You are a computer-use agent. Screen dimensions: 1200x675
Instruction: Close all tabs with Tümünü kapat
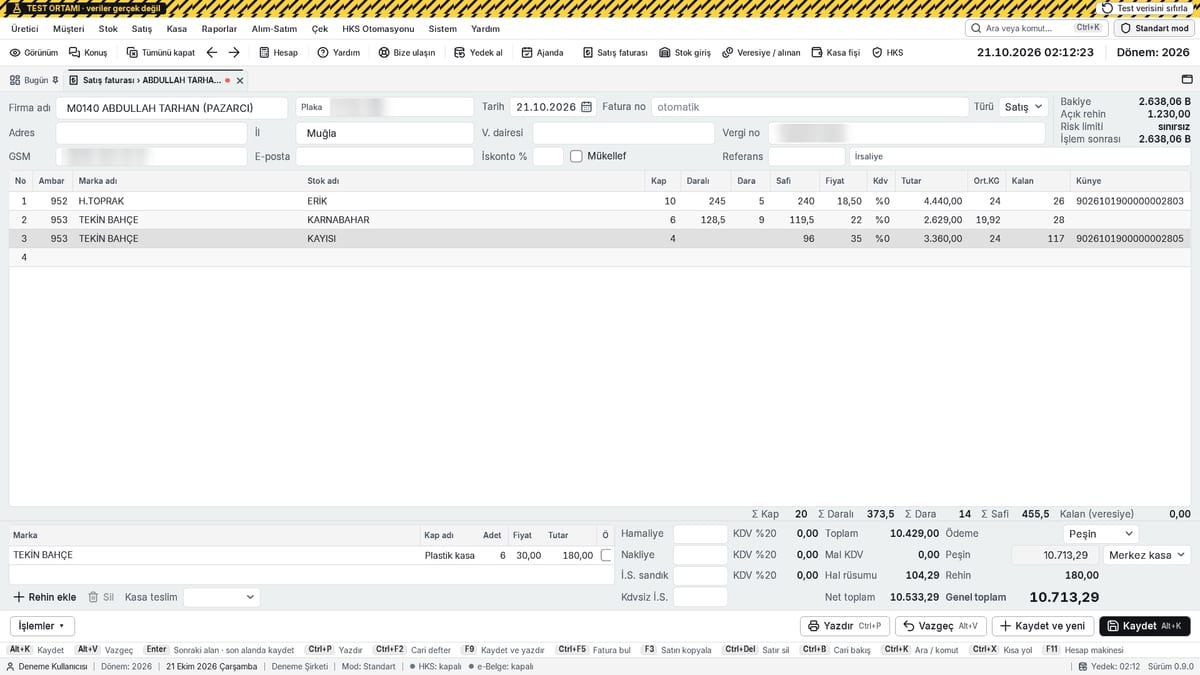coord(160,52)
